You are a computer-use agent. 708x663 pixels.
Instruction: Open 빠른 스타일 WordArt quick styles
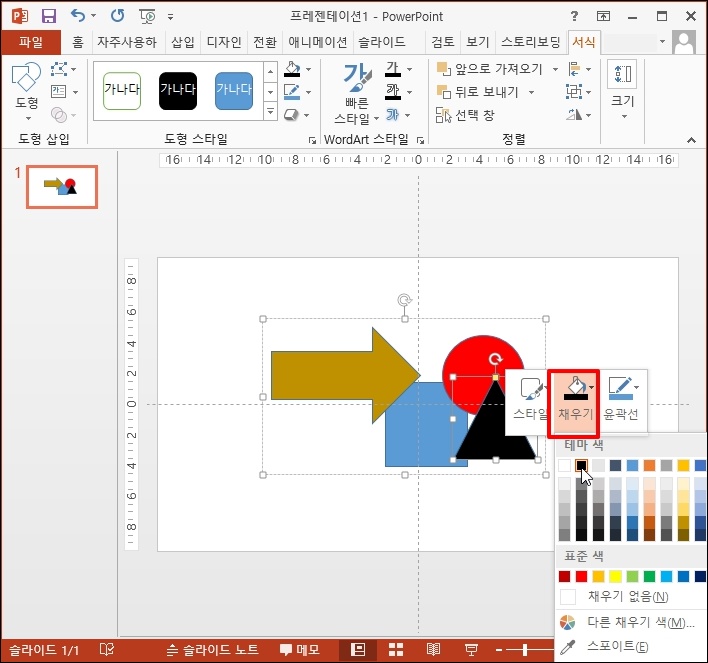[357, 93]
